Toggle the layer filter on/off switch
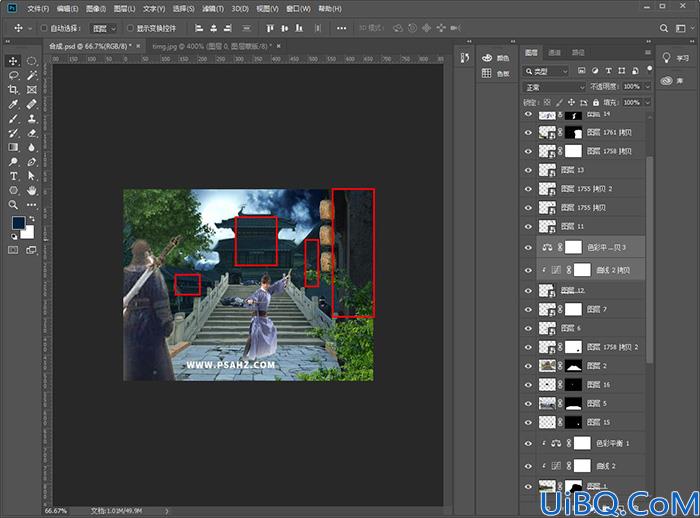This screenshot has width=700, height=518. pos(650,69)
